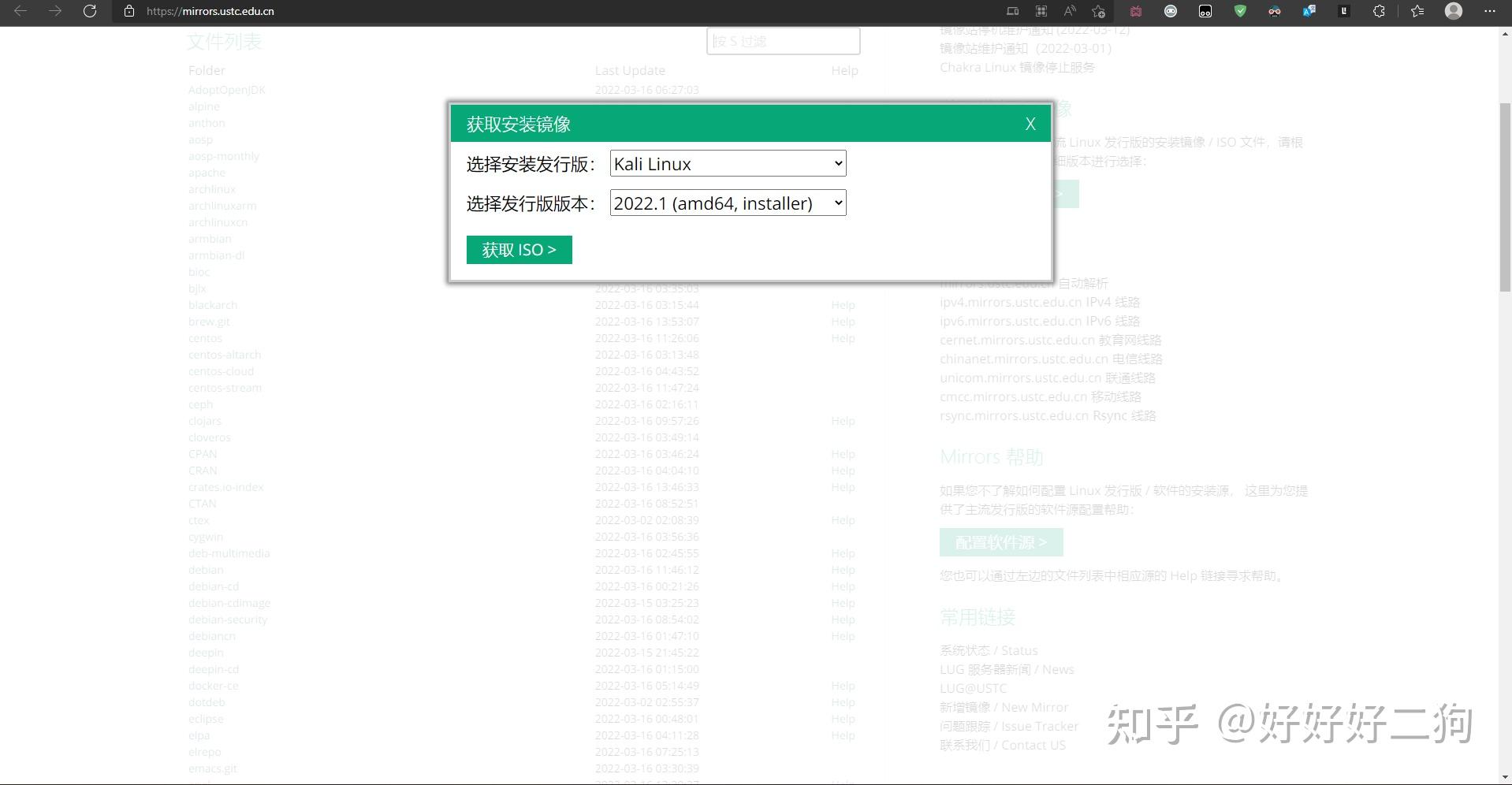Open the LUG 服务器新闻 / News link
The image size is (1512, 785).
(x=1007, y=669)
